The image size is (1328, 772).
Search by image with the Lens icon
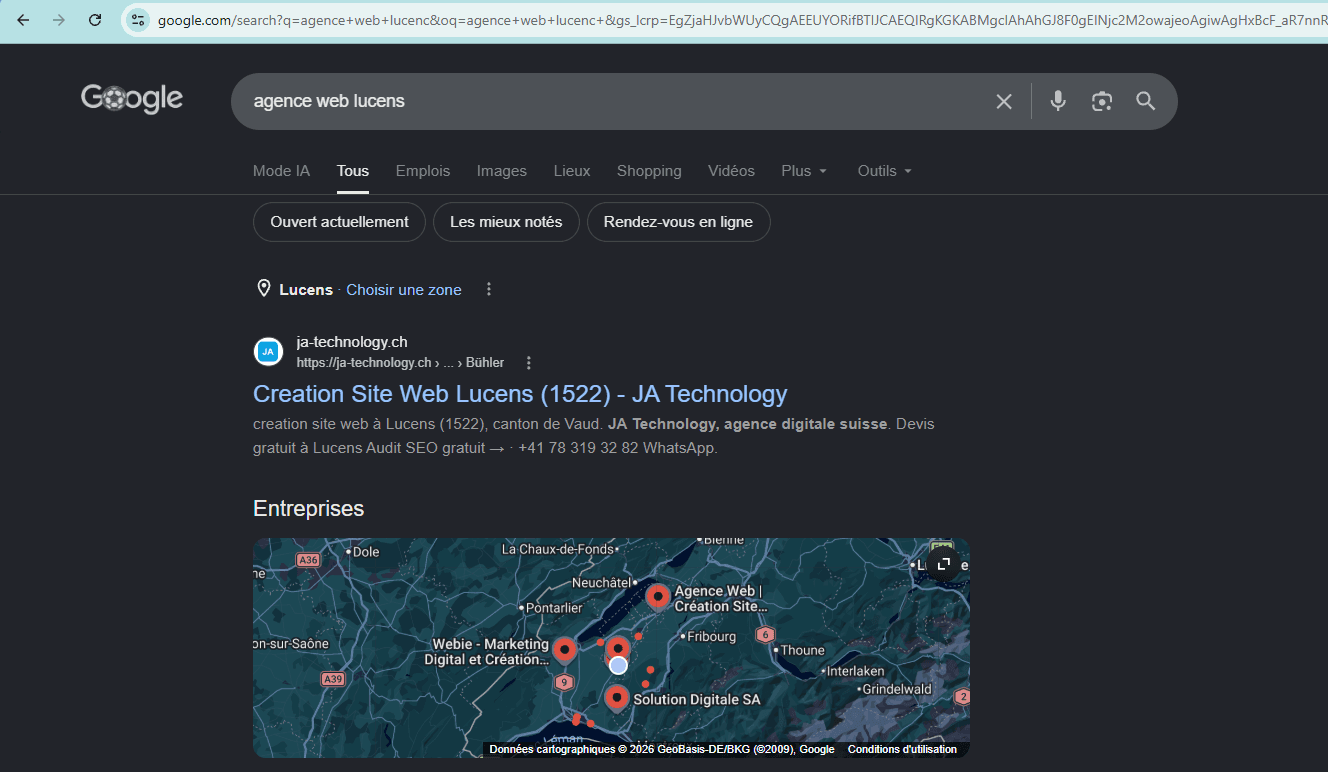(x=1102, y=101)
